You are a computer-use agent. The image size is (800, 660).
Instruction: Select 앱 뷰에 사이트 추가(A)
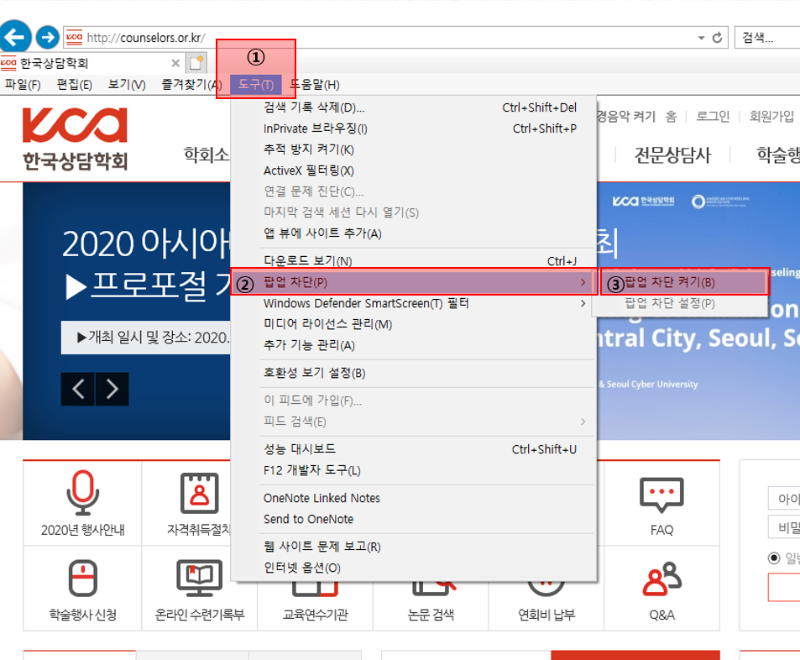(413, 233)
